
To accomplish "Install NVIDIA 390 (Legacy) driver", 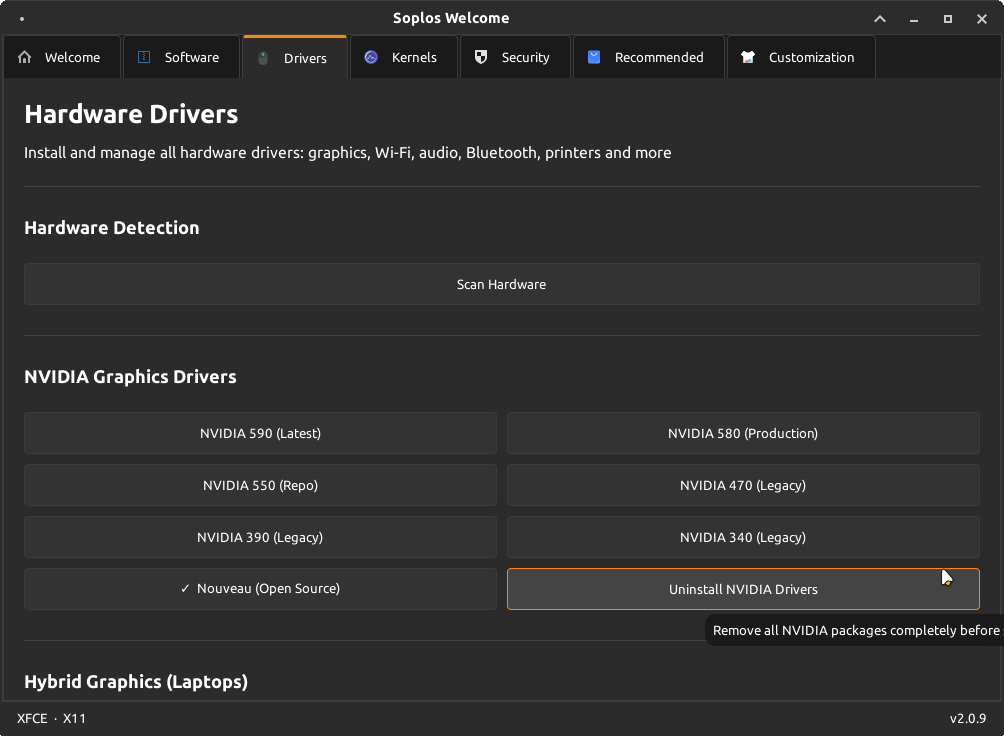I will [260, 537].
